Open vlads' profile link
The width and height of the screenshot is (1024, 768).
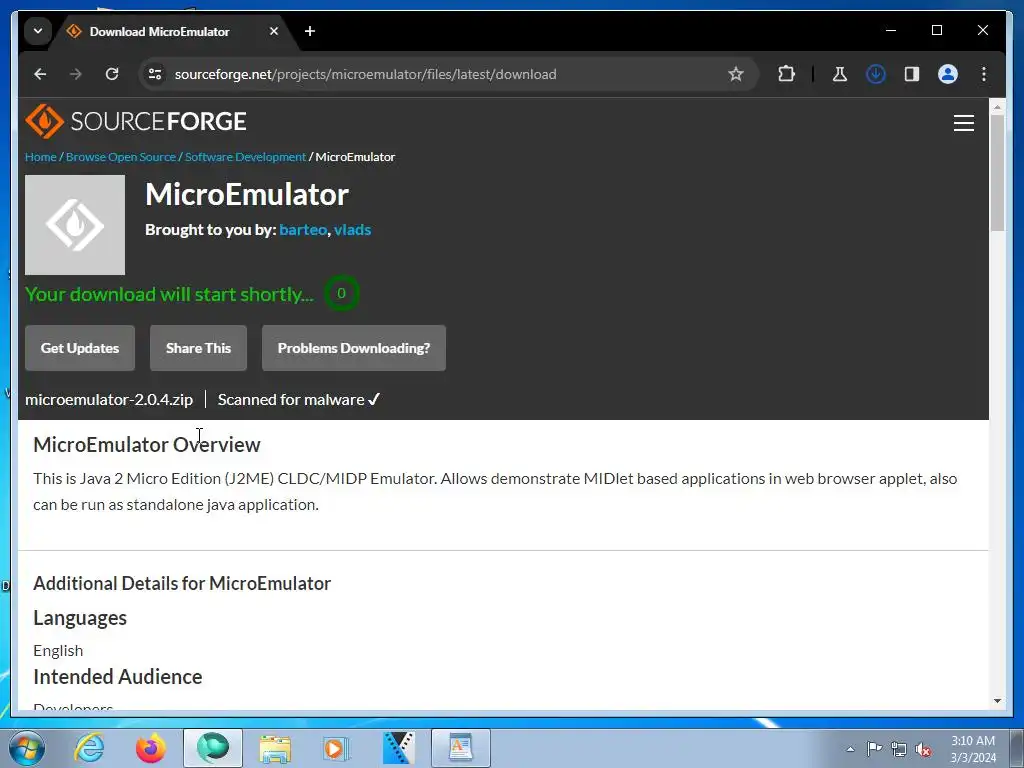tap(353, 230)
